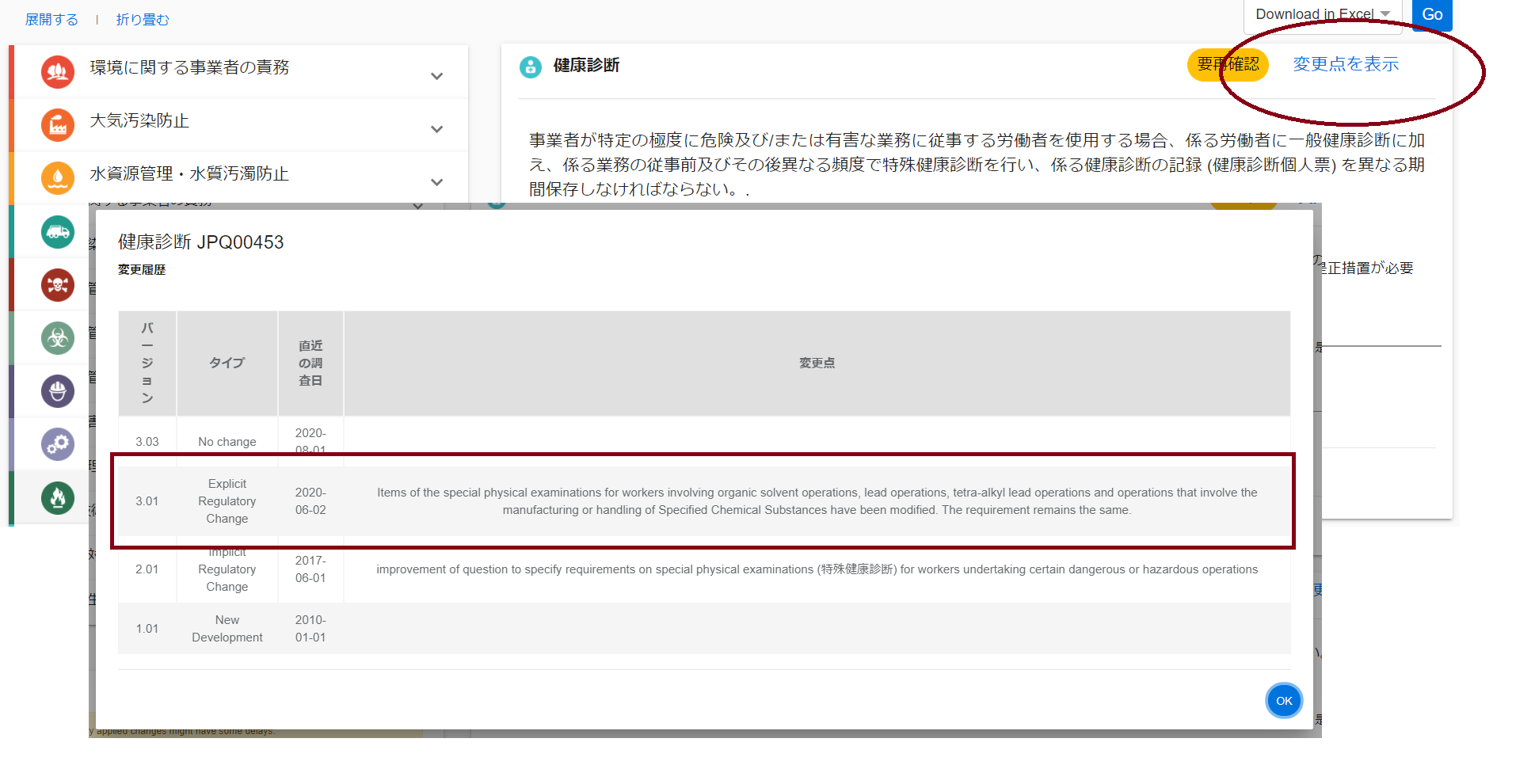Click the version 3.03 cell
The height and width of the screenshot is (784, 1535).
tap(147, 442)
